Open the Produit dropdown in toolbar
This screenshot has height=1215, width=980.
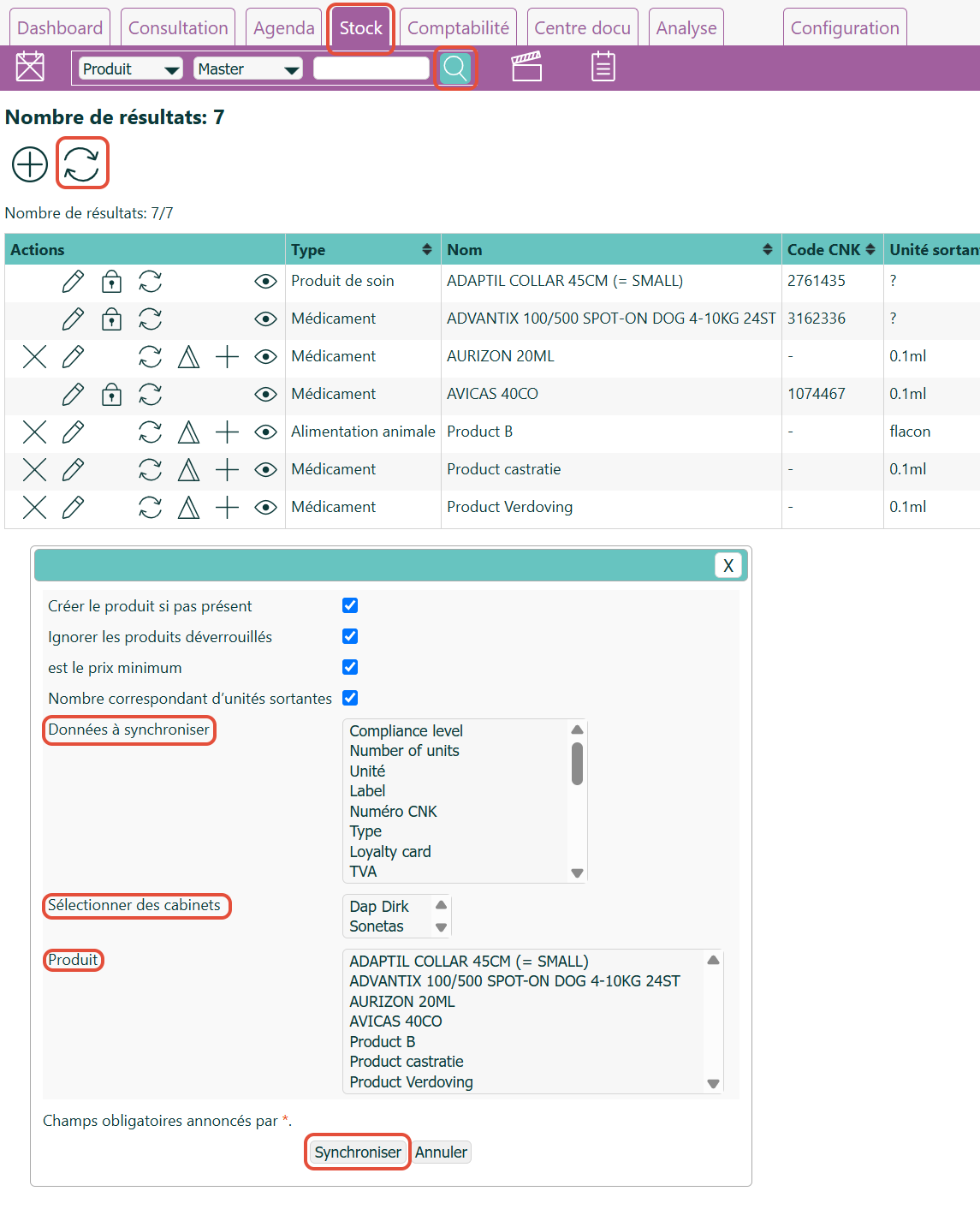pyautogui.click(x=131, y=68)
